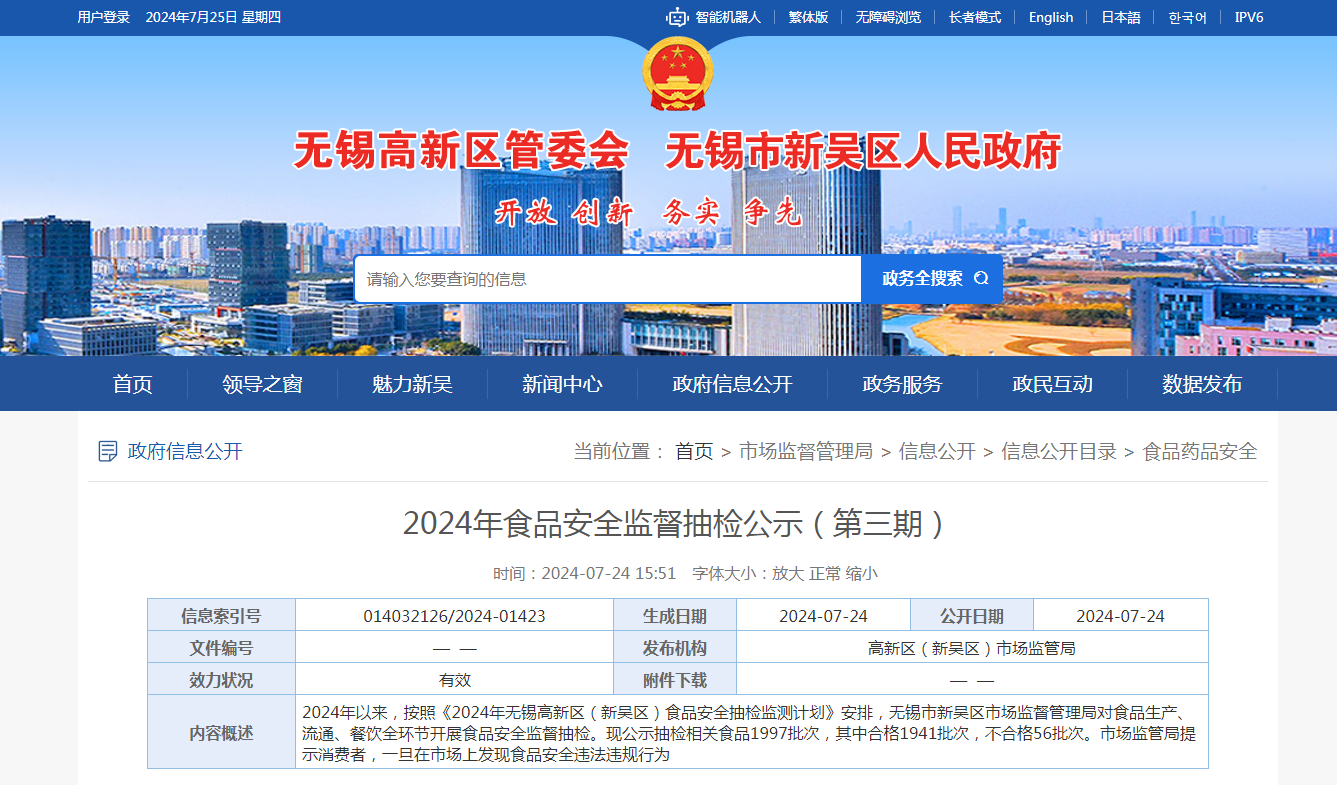The image size is (1337, 785).
Task: Click the 内容概述 label cell
Action: coord(221,733)
